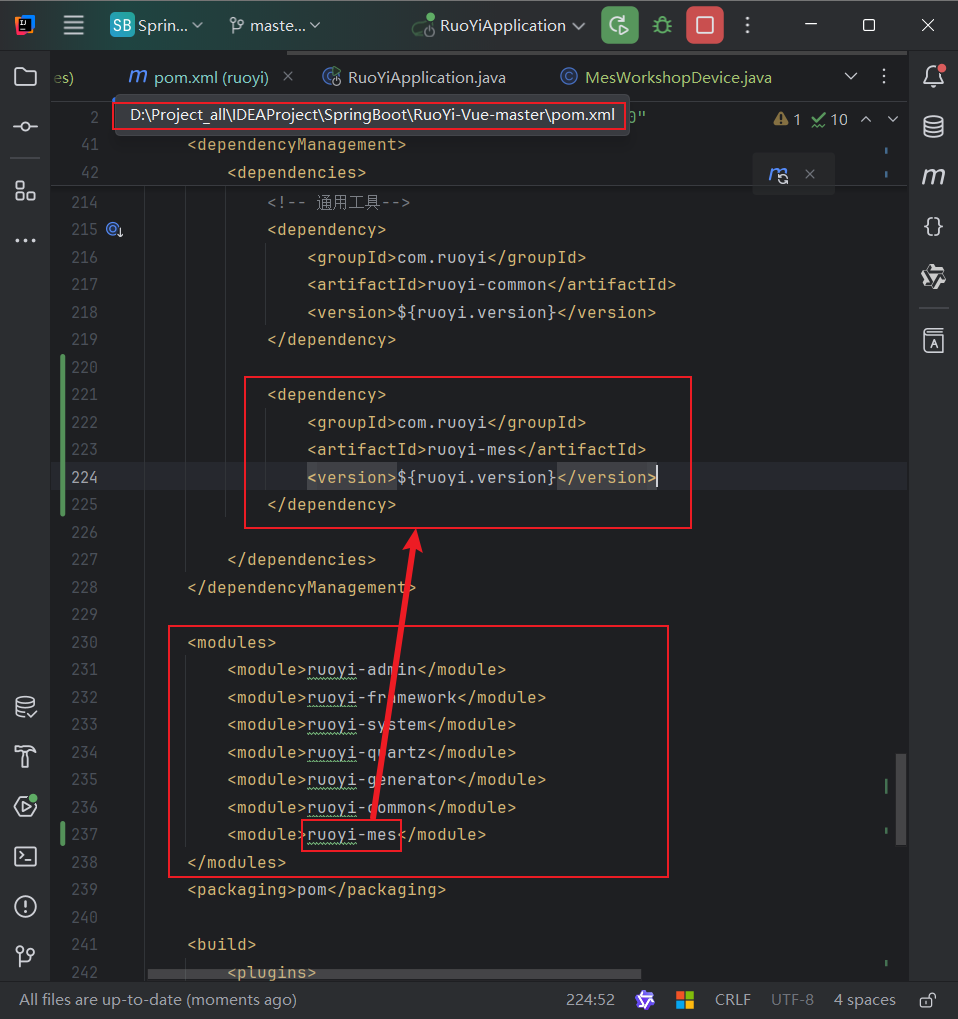The height and width of the screenshot is (1019, 958).
Task: Click the build tag line
Action: pyautogui.click(x=222, y=944)
